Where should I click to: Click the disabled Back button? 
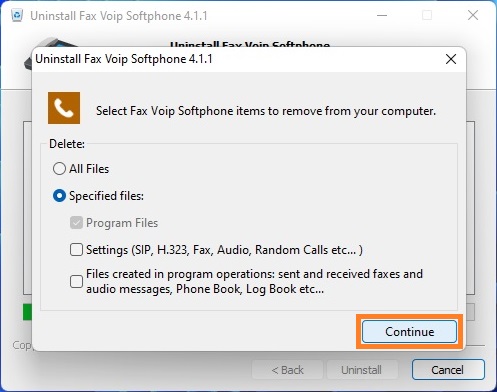[287, 370]
